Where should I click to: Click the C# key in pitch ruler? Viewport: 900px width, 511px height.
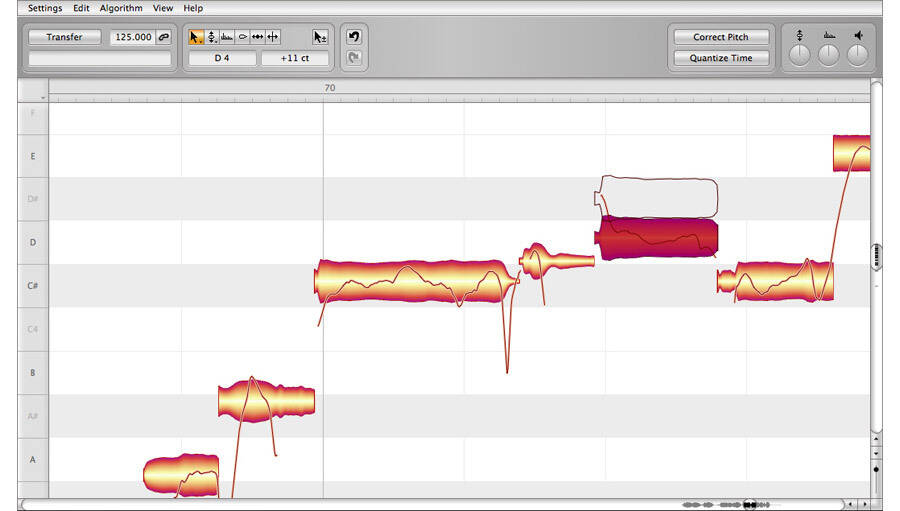(33, 285)
